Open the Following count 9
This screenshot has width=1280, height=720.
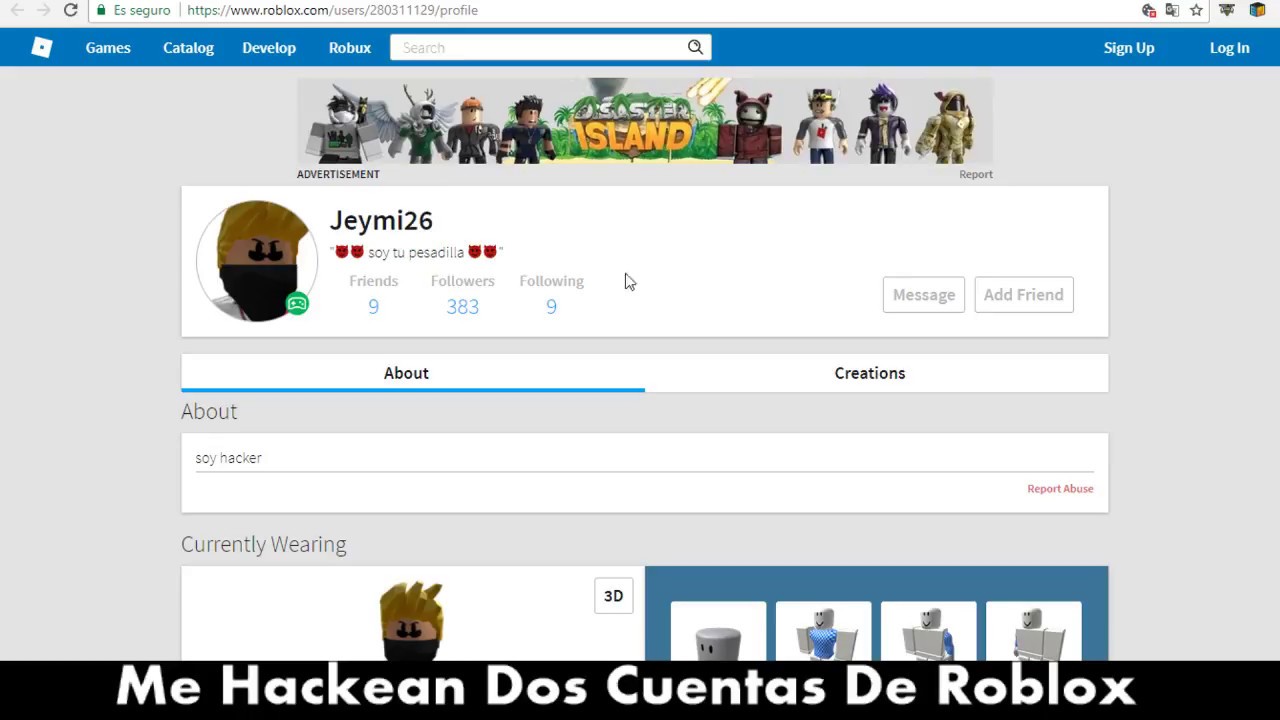click(551, 307)
